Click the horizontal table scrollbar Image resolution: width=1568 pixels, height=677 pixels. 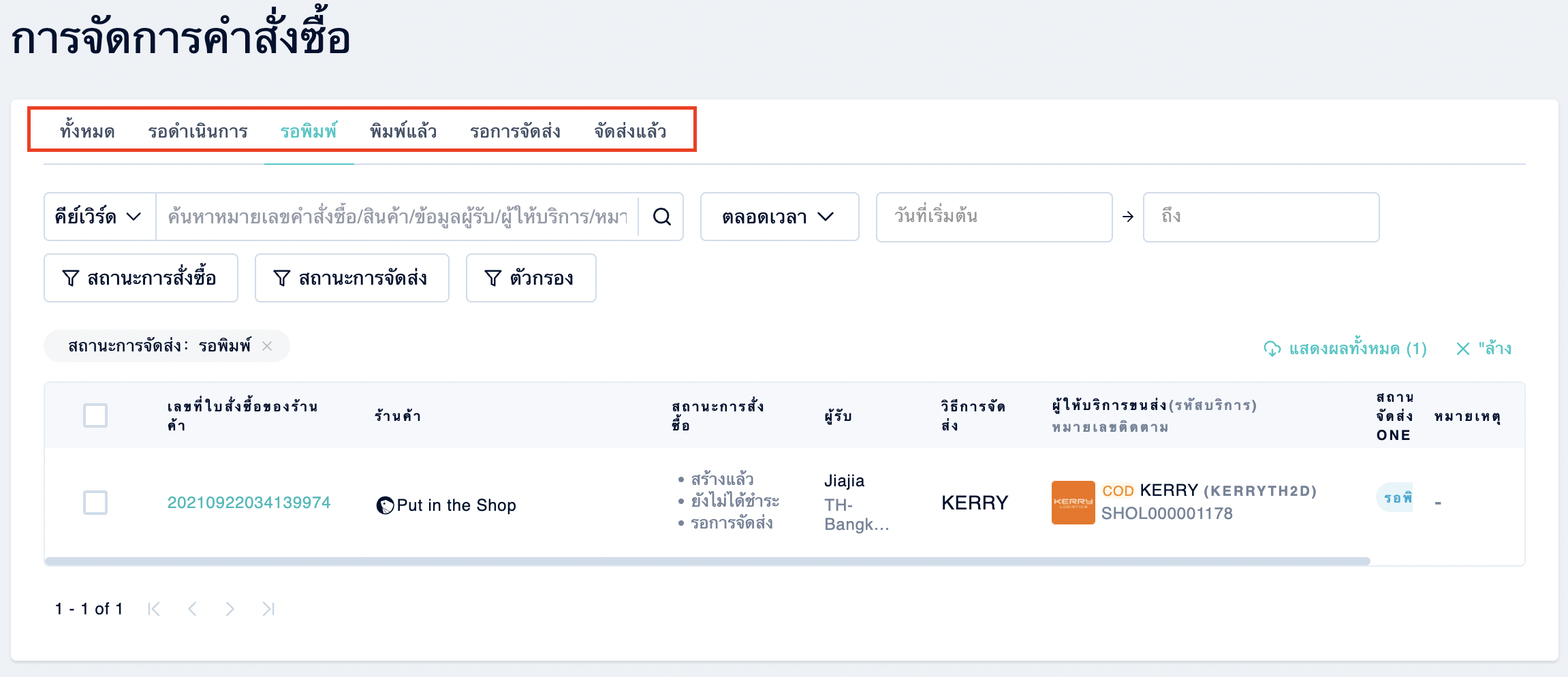[707, 561]
